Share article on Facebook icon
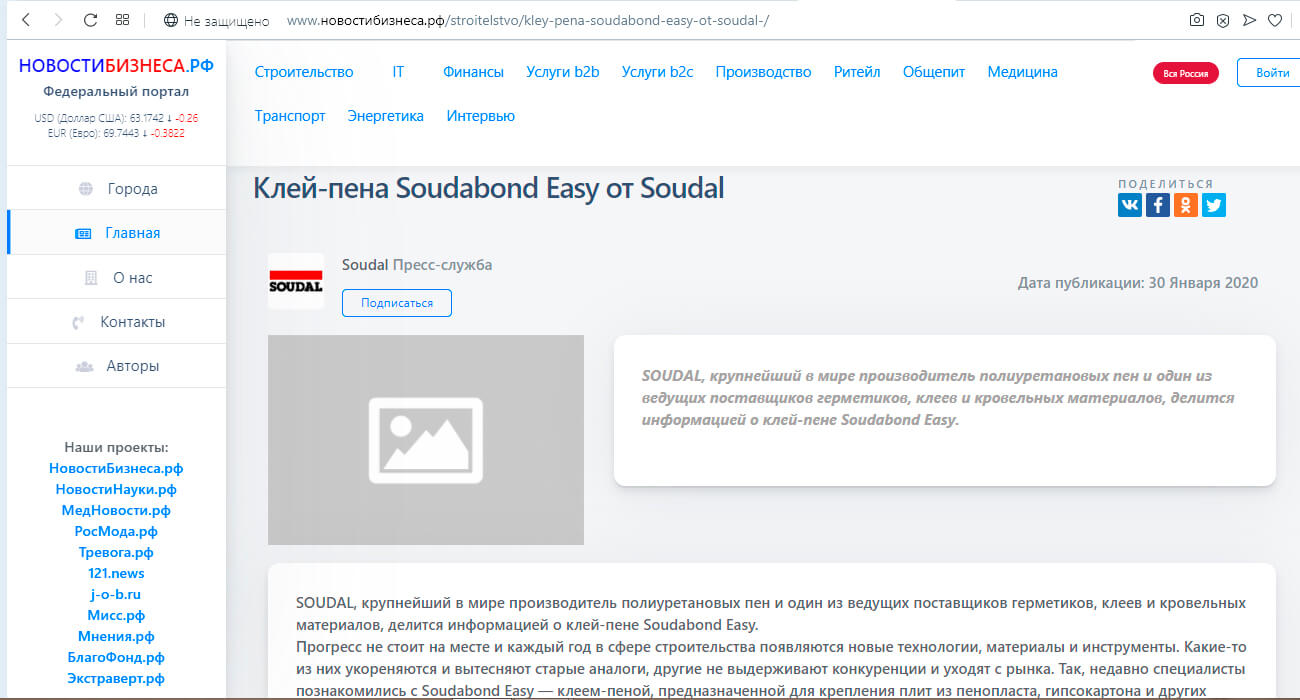Screen dimensions: 1300x700 pyautogui.click(x=1158, y=205)
